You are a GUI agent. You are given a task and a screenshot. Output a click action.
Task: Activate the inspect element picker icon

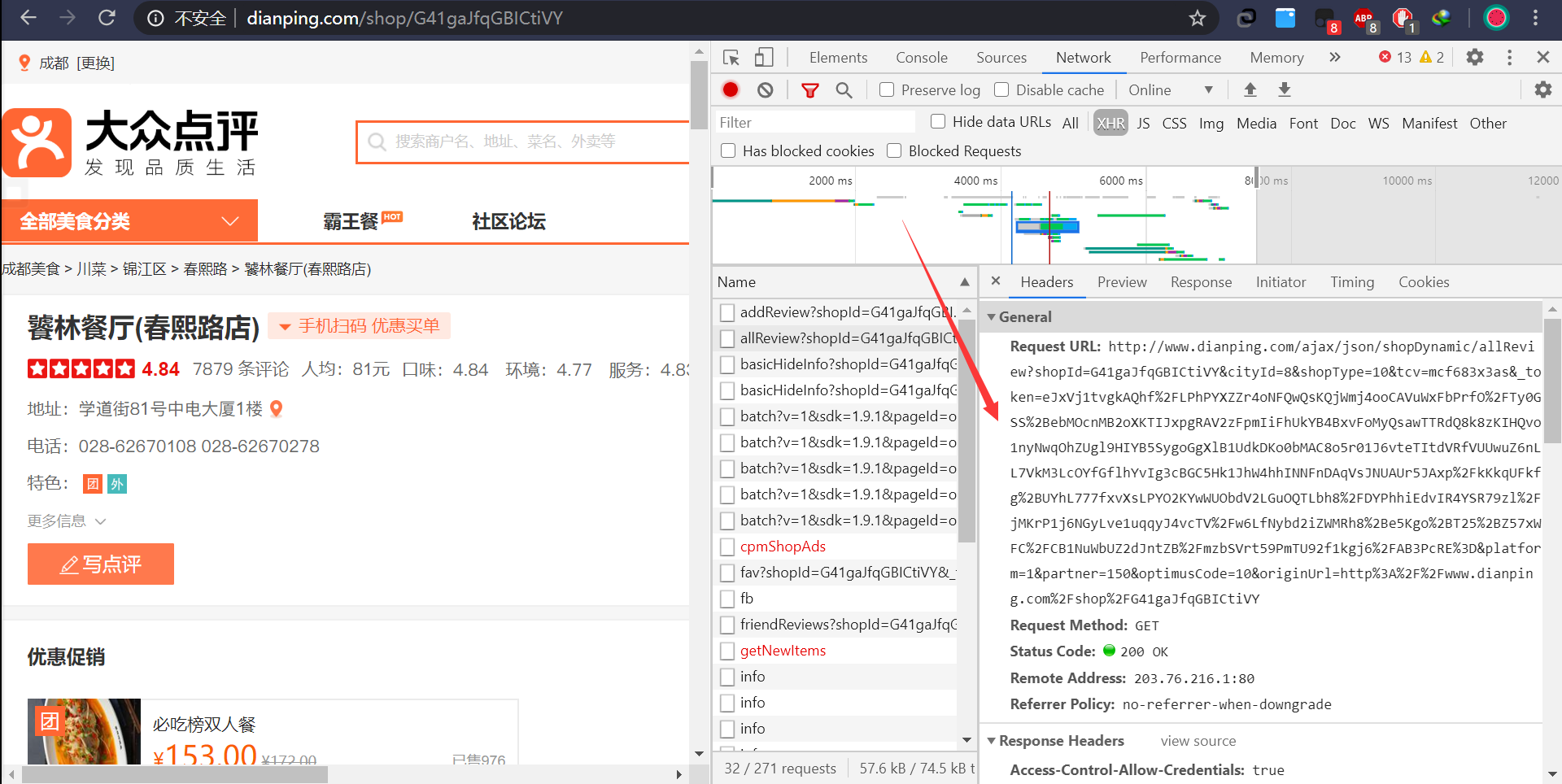coord(731,58)
